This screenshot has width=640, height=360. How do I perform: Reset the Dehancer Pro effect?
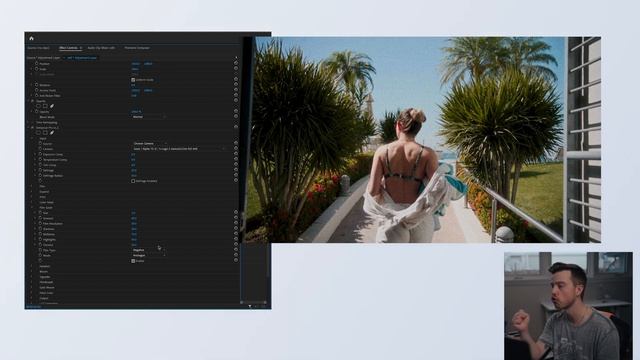pos(236,127)
